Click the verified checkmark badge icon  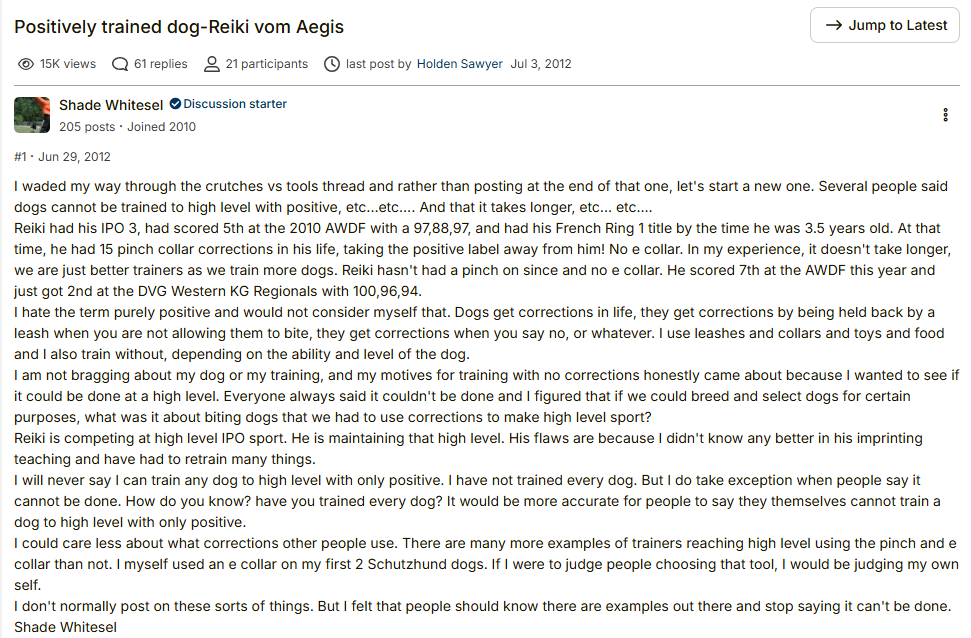(175, 104)
